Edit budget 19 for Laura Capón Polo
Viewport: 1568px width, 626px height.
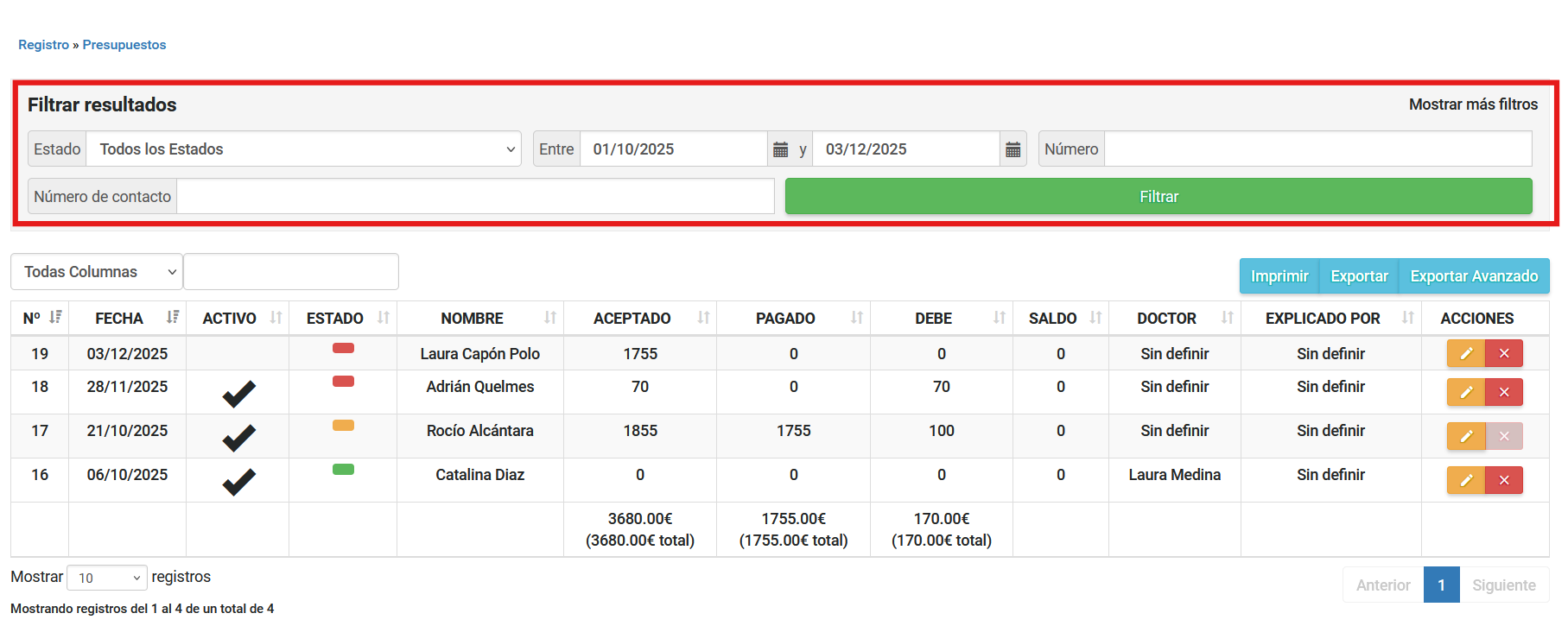point(1465,353)
